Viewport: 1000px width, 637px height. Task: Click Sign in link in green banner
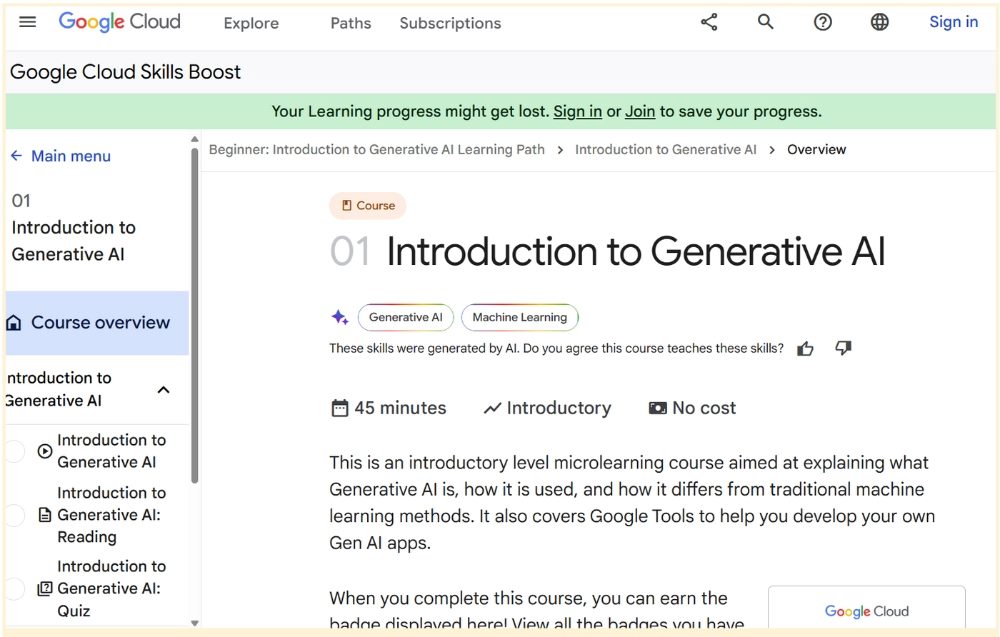(x=577, y=112)
